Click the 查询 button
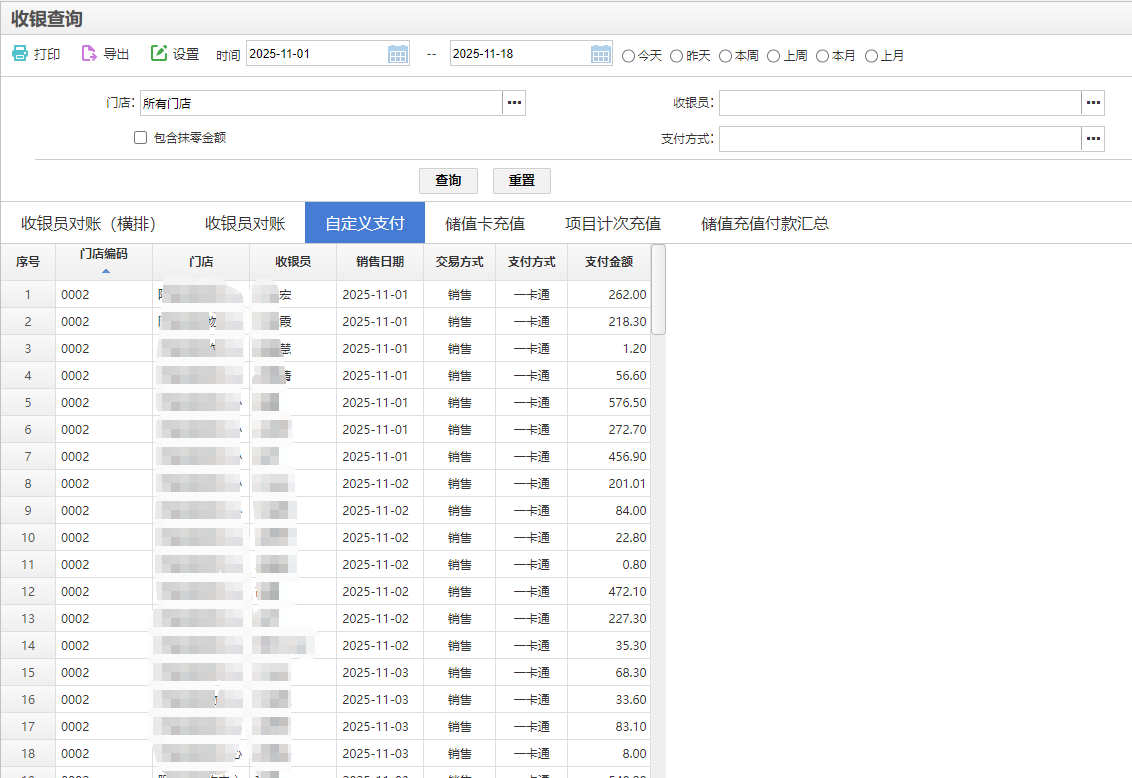Image resolution: width=1132 pixels, height=778 pixels. pyautogui.click(x=448, y=181)
